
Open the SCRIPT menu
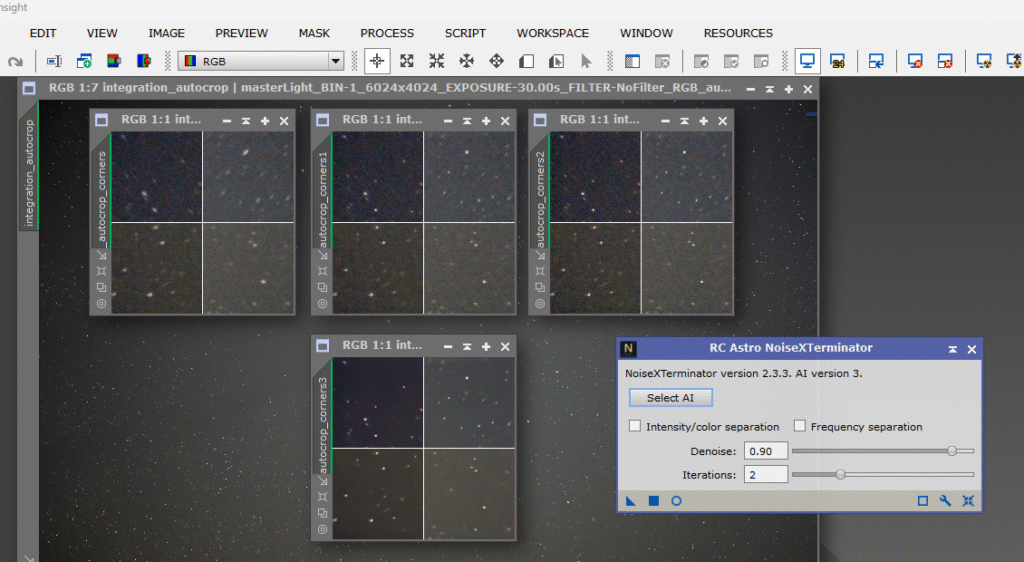coord(465,33)
